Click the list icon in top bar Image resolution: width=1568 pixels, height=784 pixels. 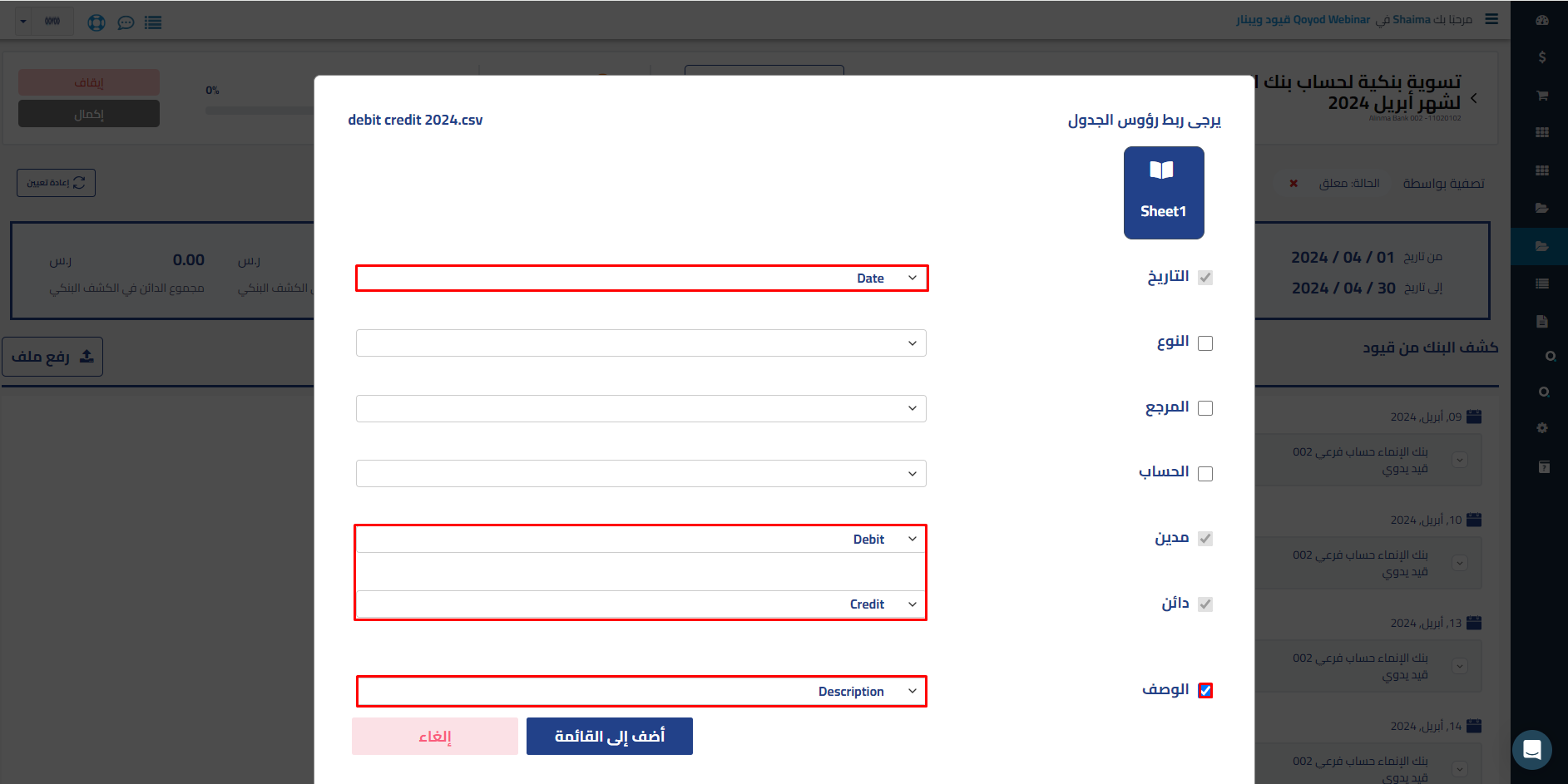click(153, 22)
